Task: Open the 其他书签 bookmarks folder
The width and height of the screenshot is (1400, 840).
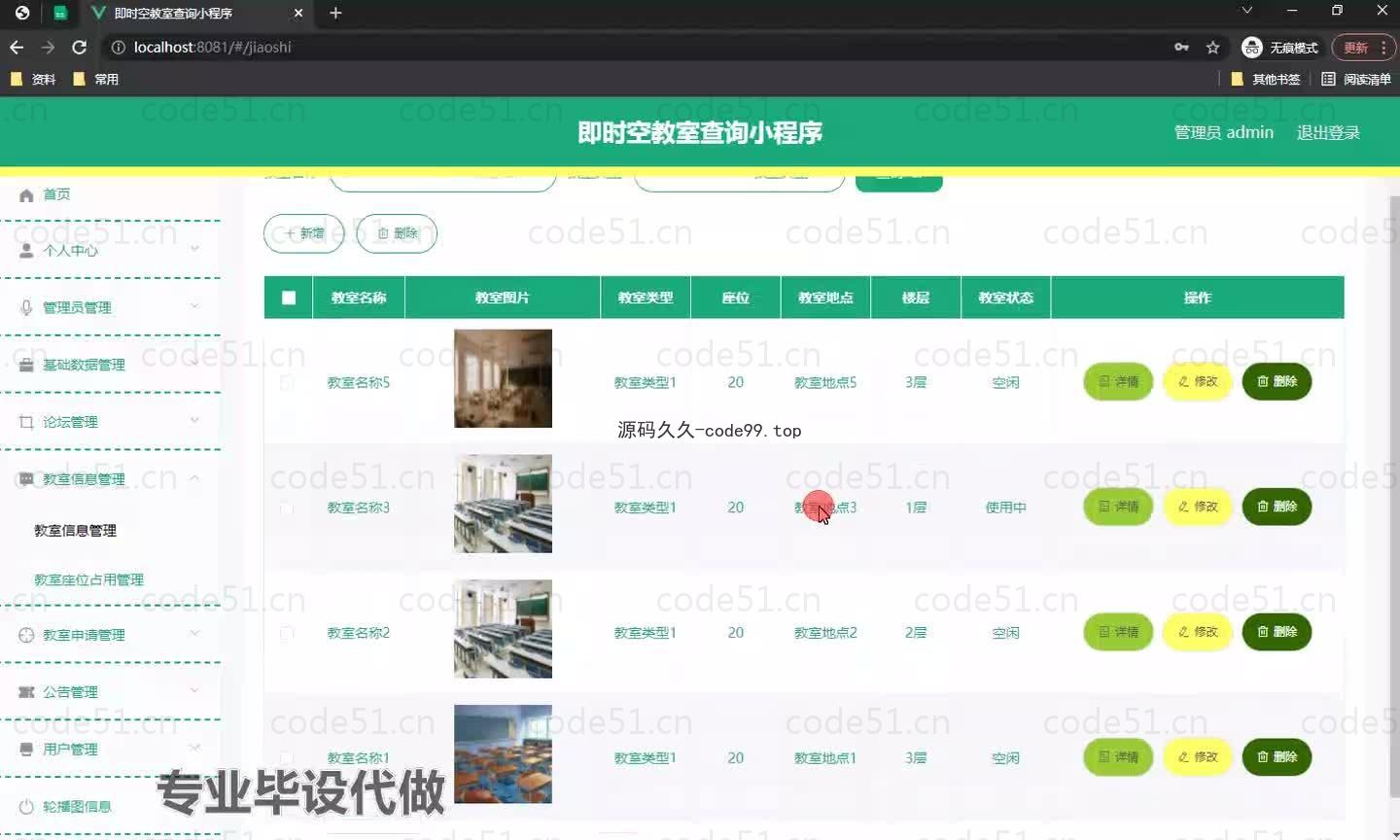Action: coord(1265,79)
